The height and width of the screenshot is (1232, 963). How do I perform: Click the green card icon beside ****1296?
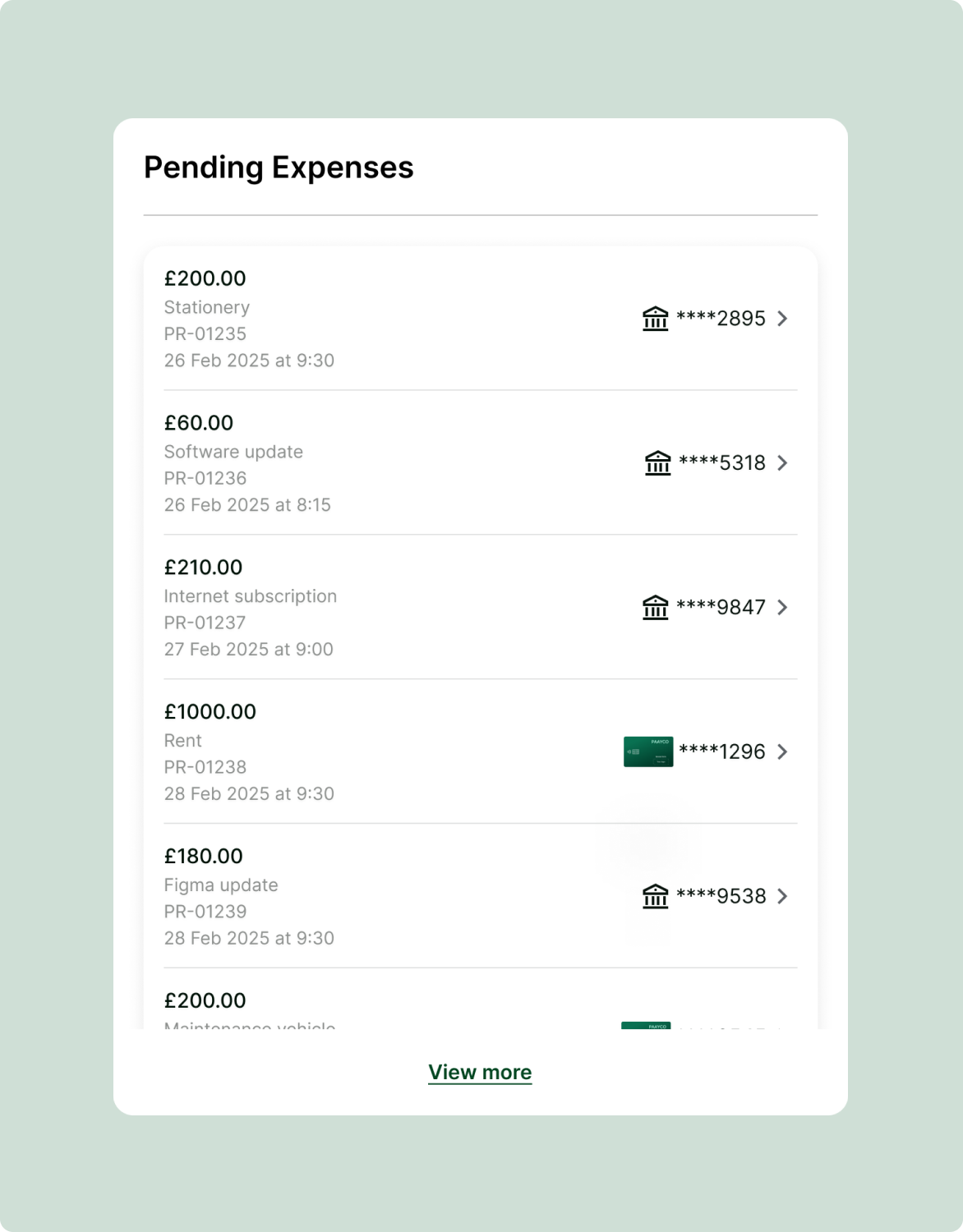pos(648,752)
